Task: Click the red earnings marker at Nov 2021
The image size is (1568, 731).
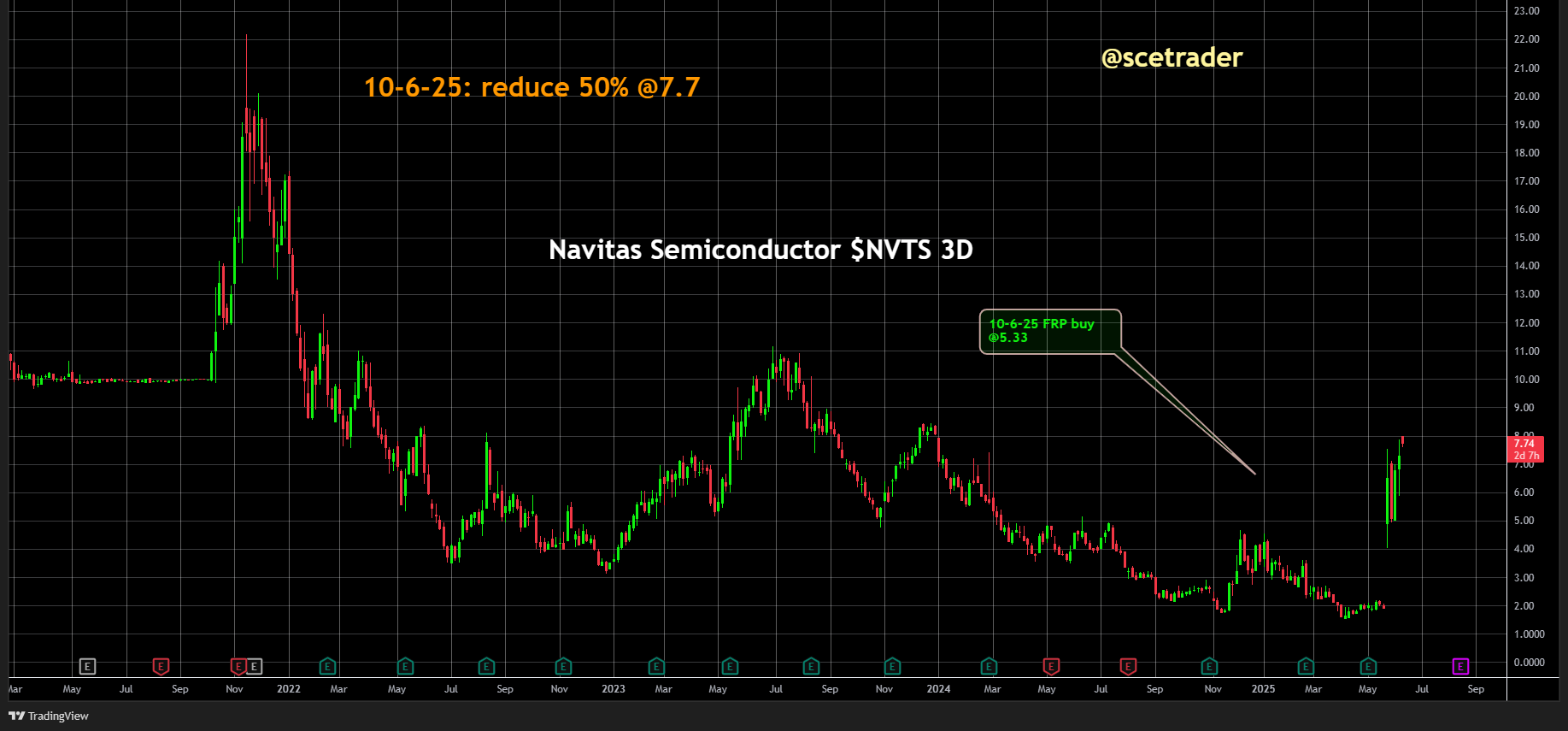Action: (238, 666)
